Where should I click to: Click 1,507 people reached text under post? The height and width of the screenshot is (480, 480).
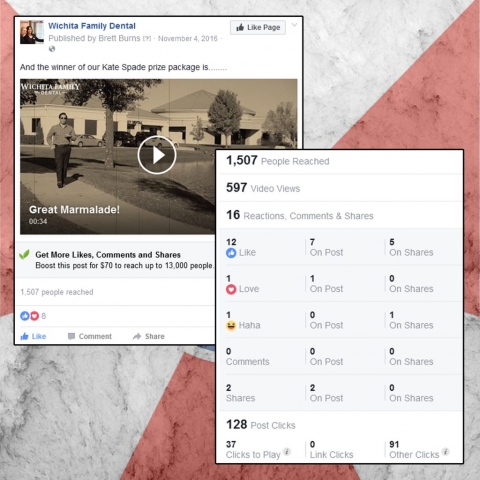pos(57,292)
